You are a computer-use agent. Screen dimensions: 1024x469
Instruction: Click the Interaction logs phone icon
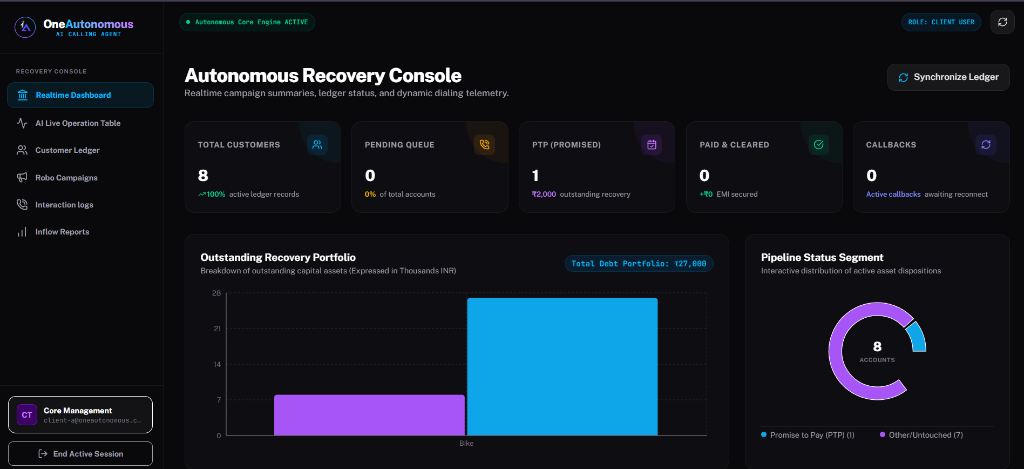pos(22,204)
